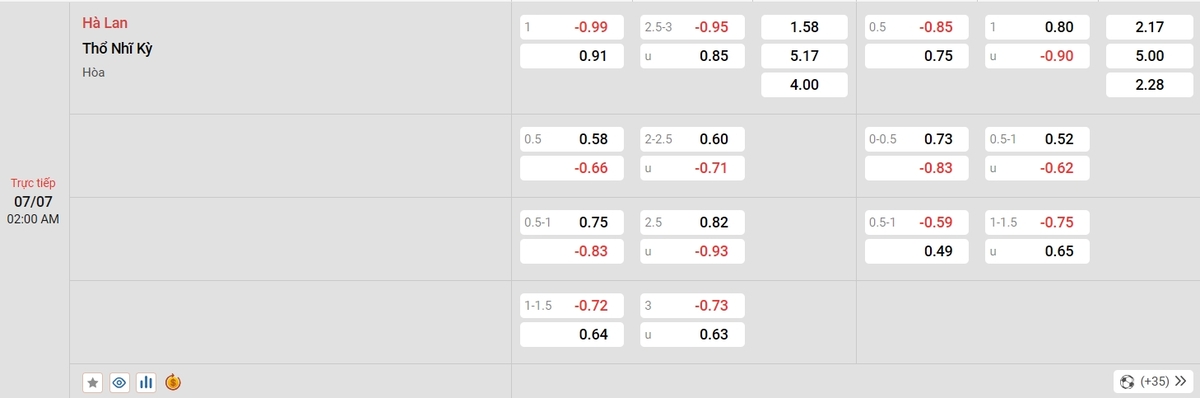Select handicap 1-1.5 odds -0.72

pos(572,305)
